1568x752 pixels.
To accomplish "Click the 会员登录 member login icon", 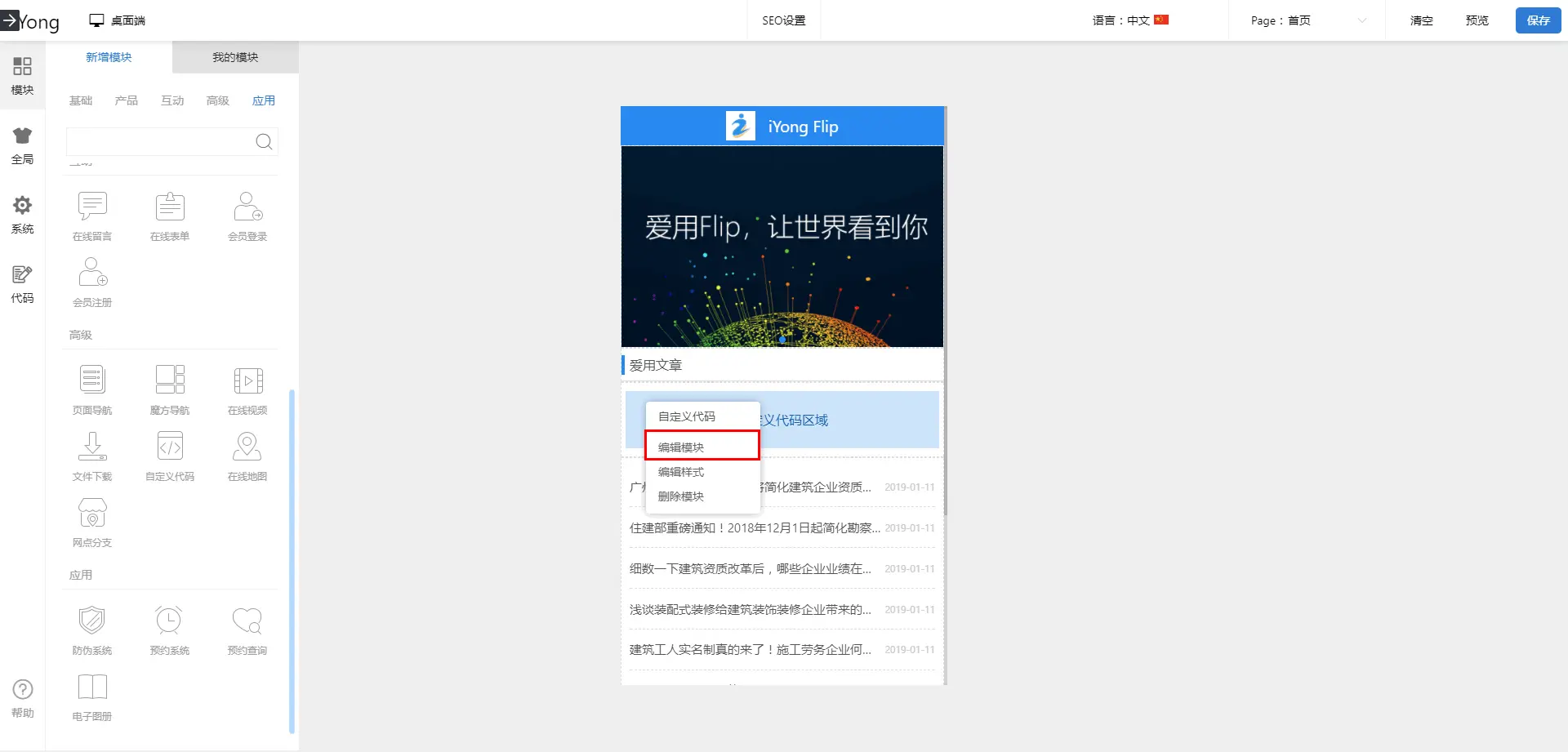I will coord(247,207).
